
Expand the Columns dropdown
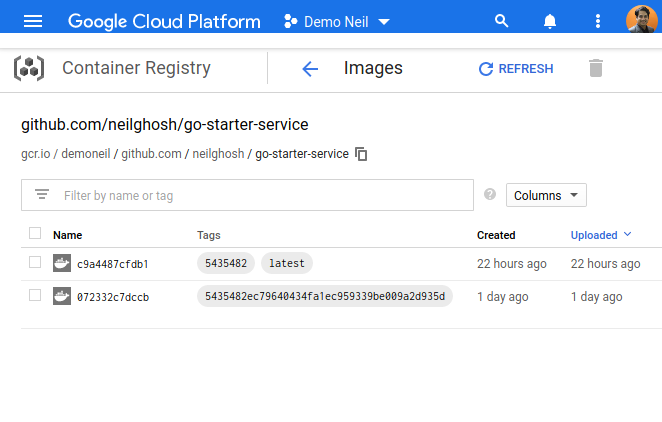(546, 196)
